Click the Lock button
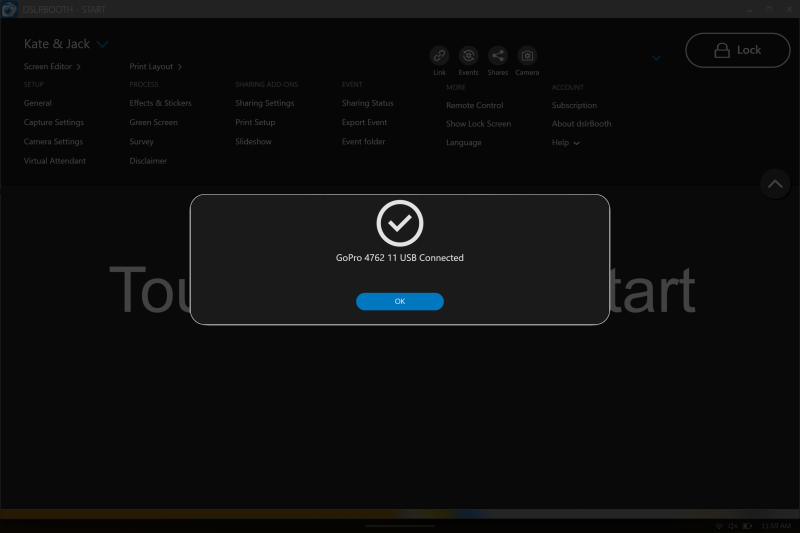This screenshot has height=533, width=800. 738,50
